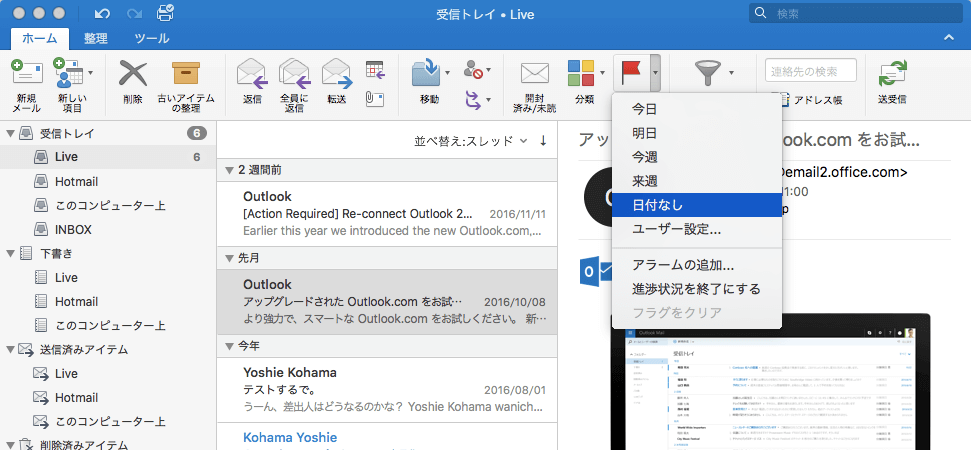Open dropdown arrow next to 移動
This screenshot has width=971, height=450.
coord(447,72)
